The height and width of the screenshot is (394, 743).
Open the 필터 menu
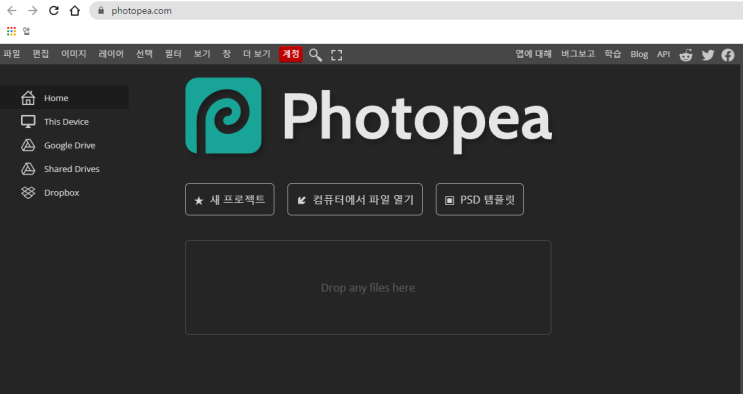173,54
